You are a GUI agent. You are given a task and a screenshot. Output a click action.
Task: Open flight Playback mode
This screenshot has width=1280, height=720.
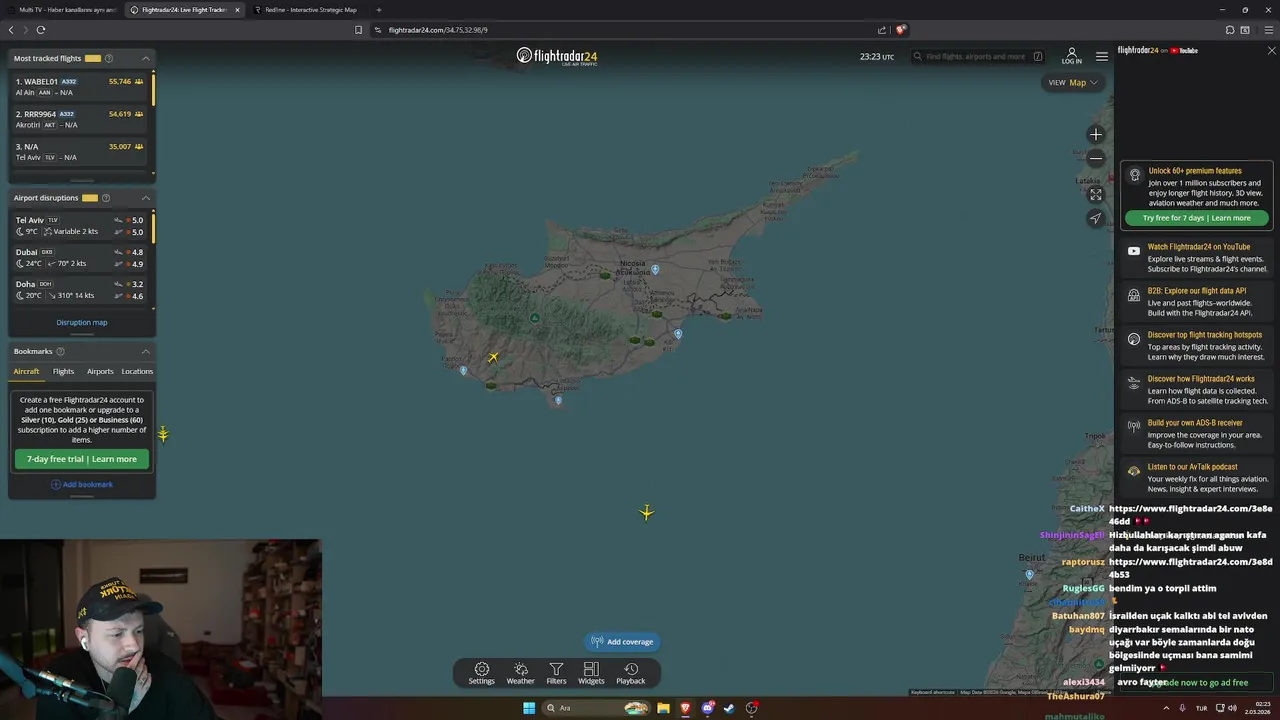click(630, 673)
